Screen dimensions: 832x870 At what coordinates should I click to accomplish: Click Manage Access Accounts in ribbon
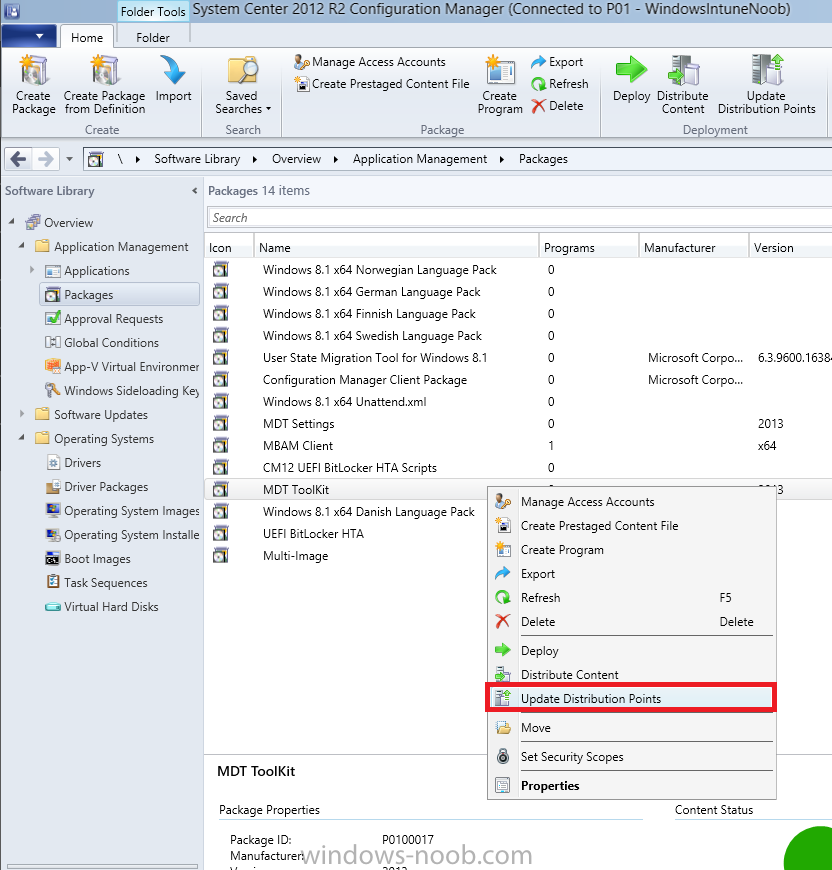tap(369, 62)
